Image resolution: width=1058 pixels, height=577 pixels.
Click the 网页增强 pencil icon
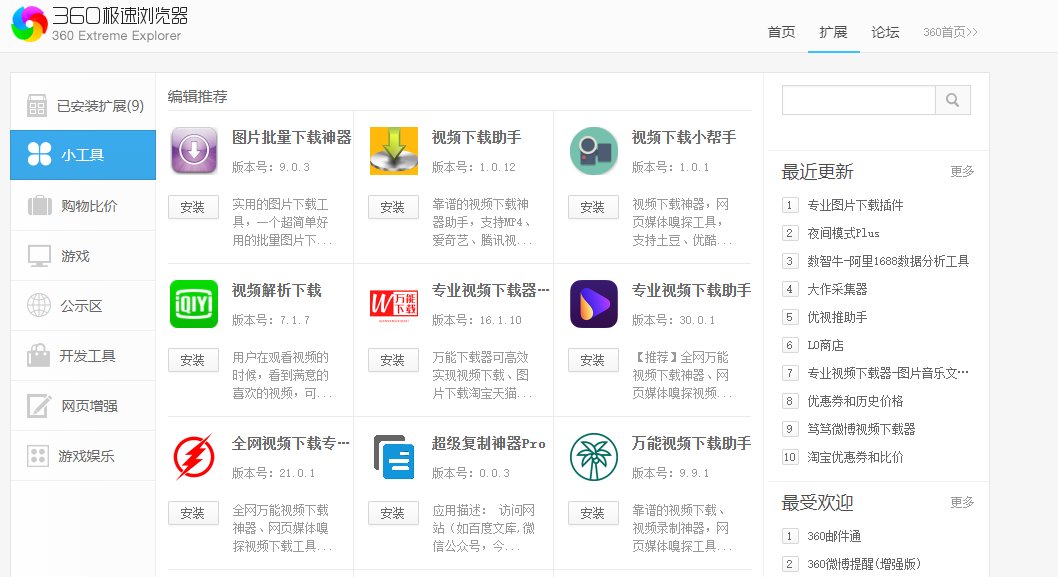point(38,406)
